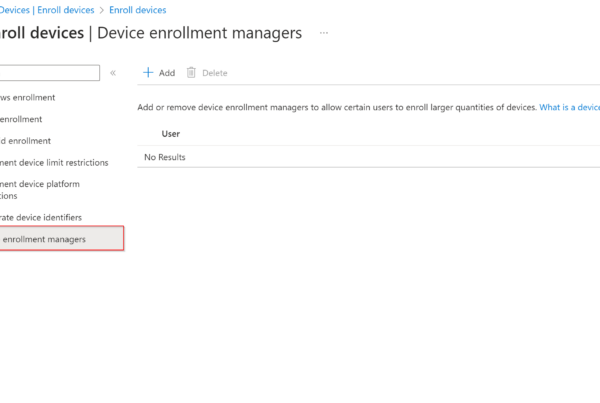Open the 'What is a device' help link
The width and height of the screenshot is (600, 403).
coord(569,107)
